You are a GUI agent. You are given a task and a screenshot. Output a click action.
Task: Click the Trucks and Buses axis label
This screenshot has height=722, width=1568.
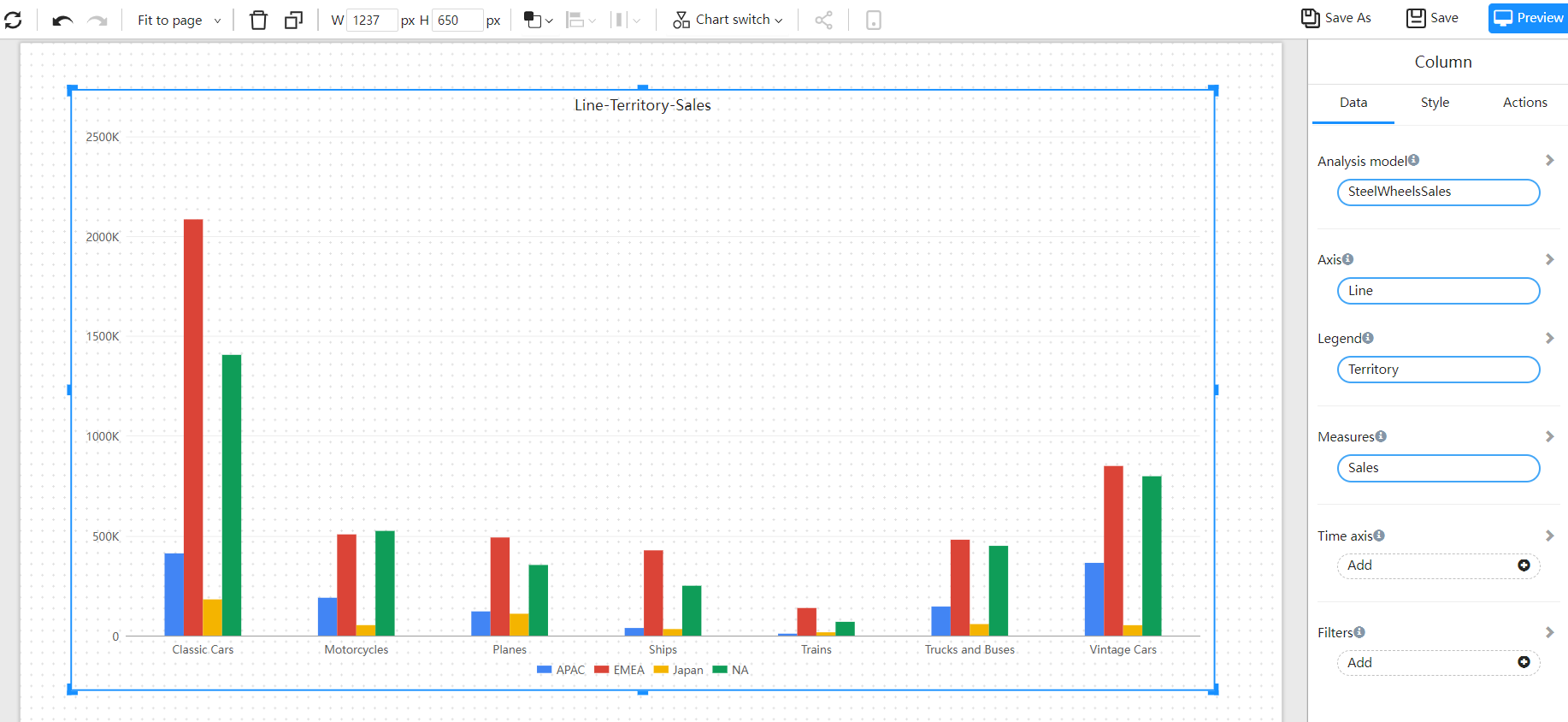(970, 649)
